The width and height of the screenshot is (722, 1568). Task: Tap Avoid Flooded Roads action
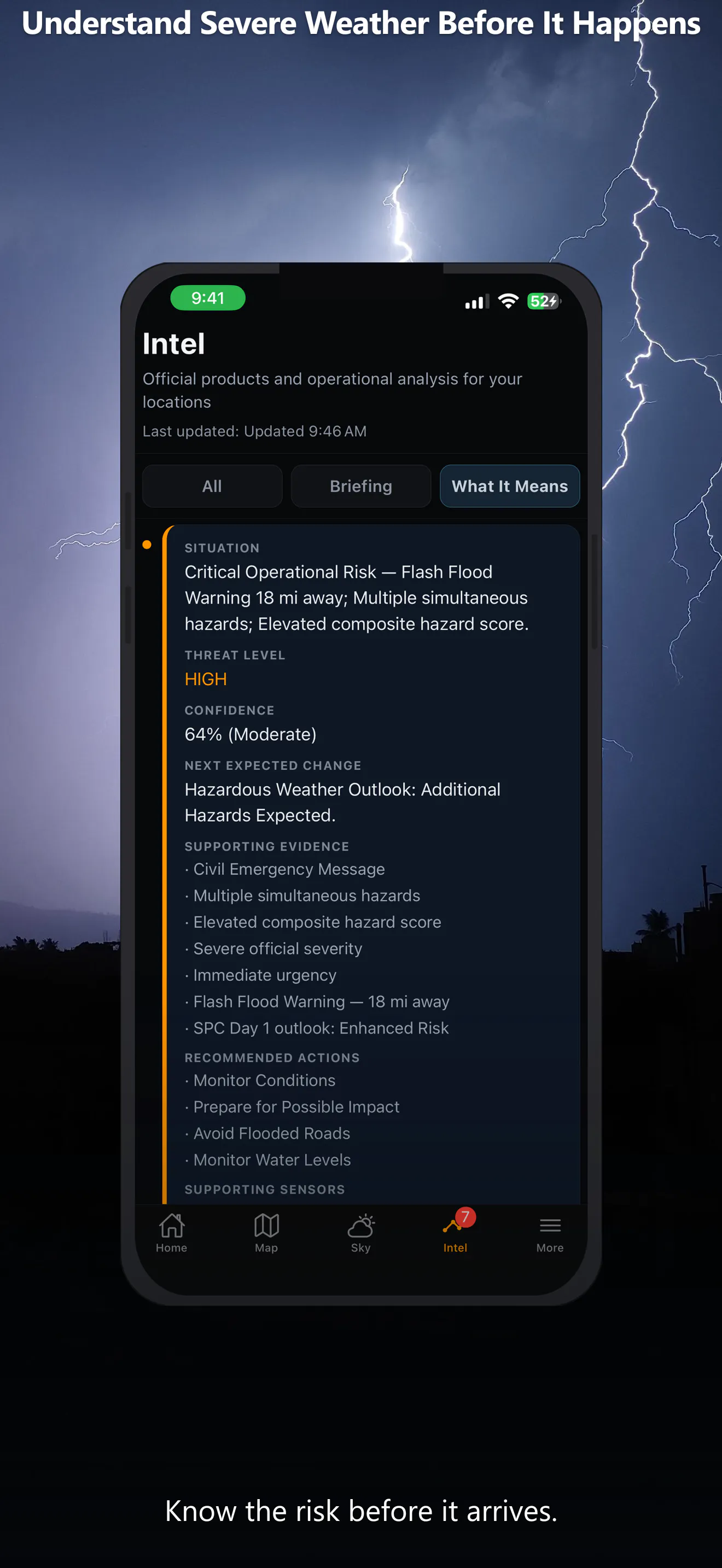click(267, 1133)
